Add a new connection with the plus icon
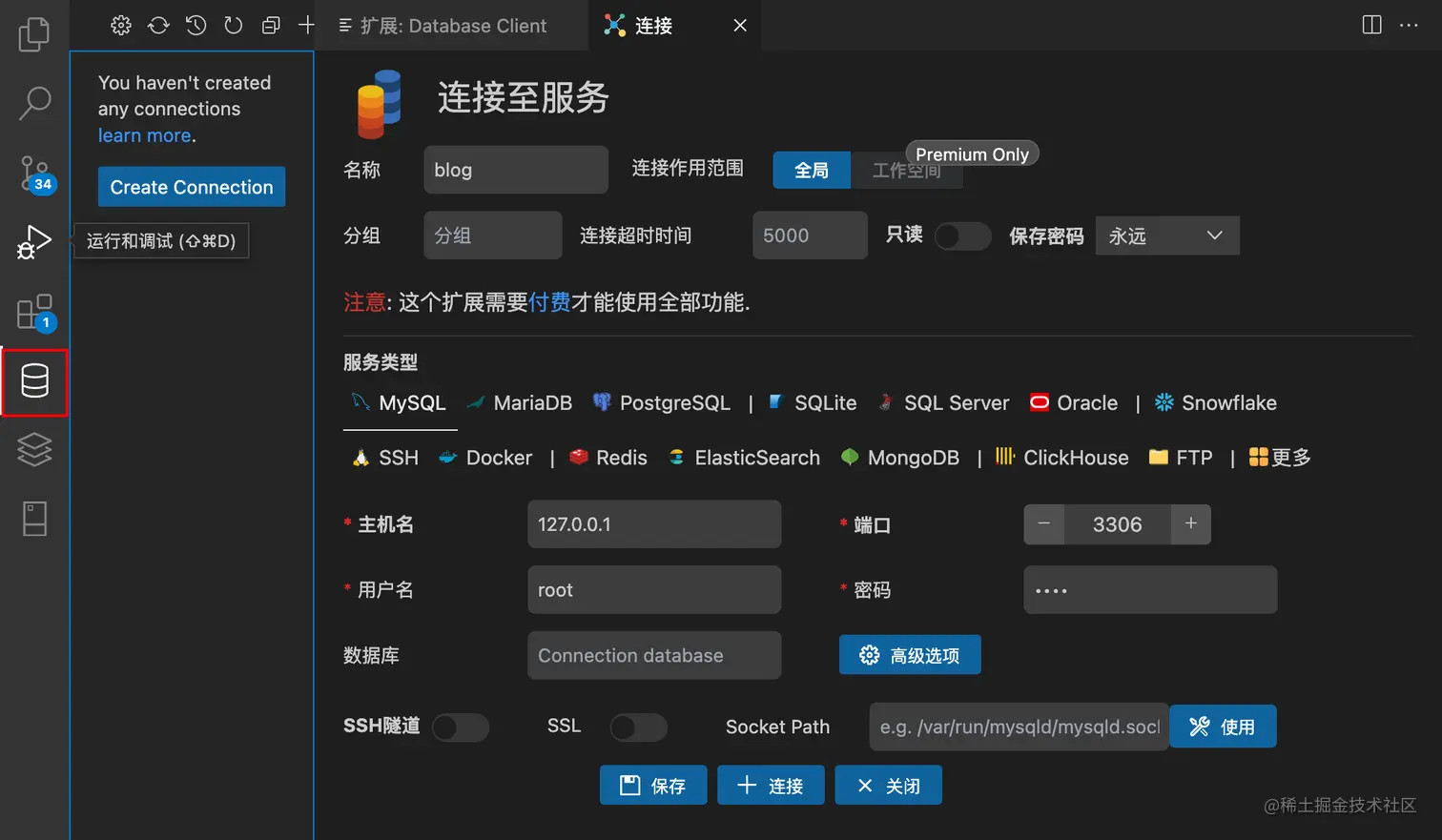Viewport: 1442px width, 840px height. 306,26
